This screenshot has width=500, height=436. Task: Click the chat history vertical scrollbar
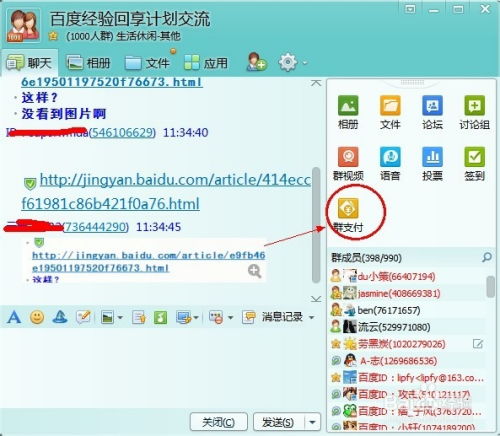(x=316, y=225)
